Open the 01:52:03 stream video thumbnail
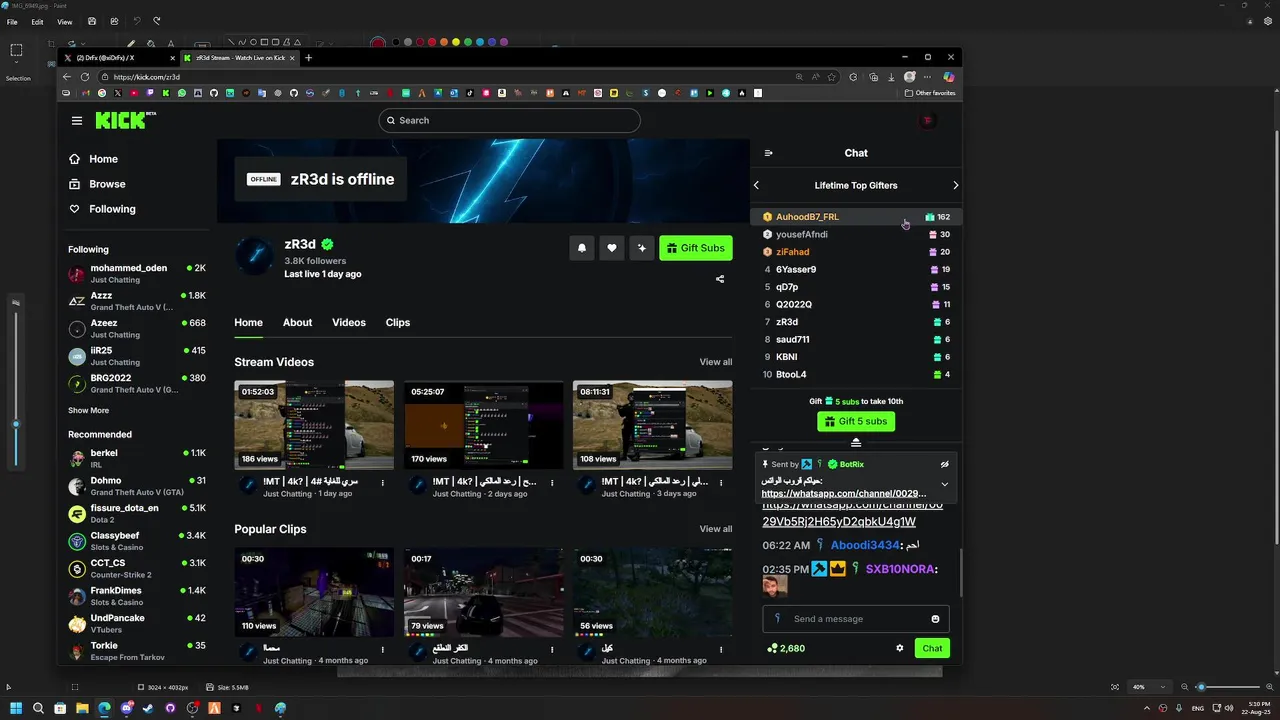1280x720 pixels. 314,425
